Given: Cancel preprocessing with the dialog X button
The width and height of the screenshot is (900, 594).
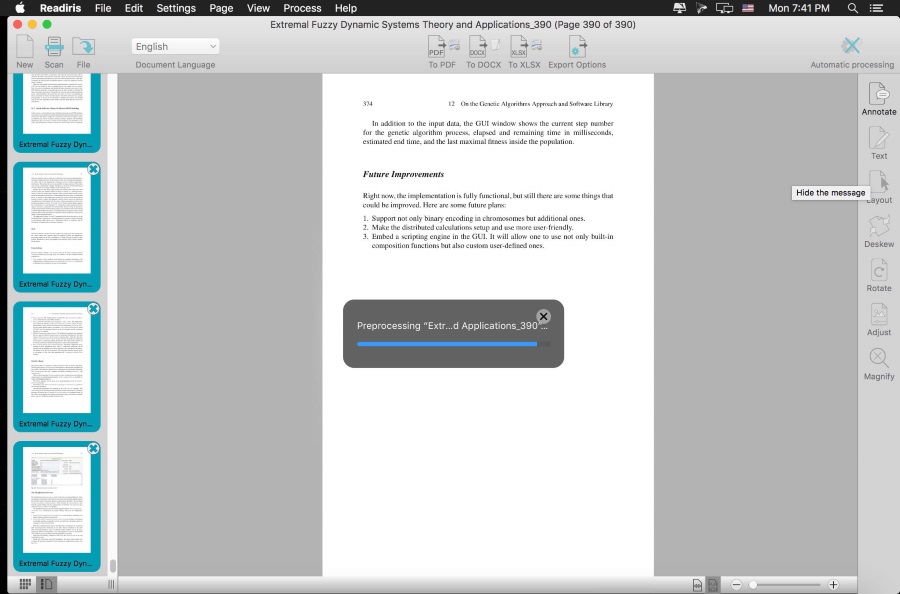Looking at the screenshot, I should 544,316.
